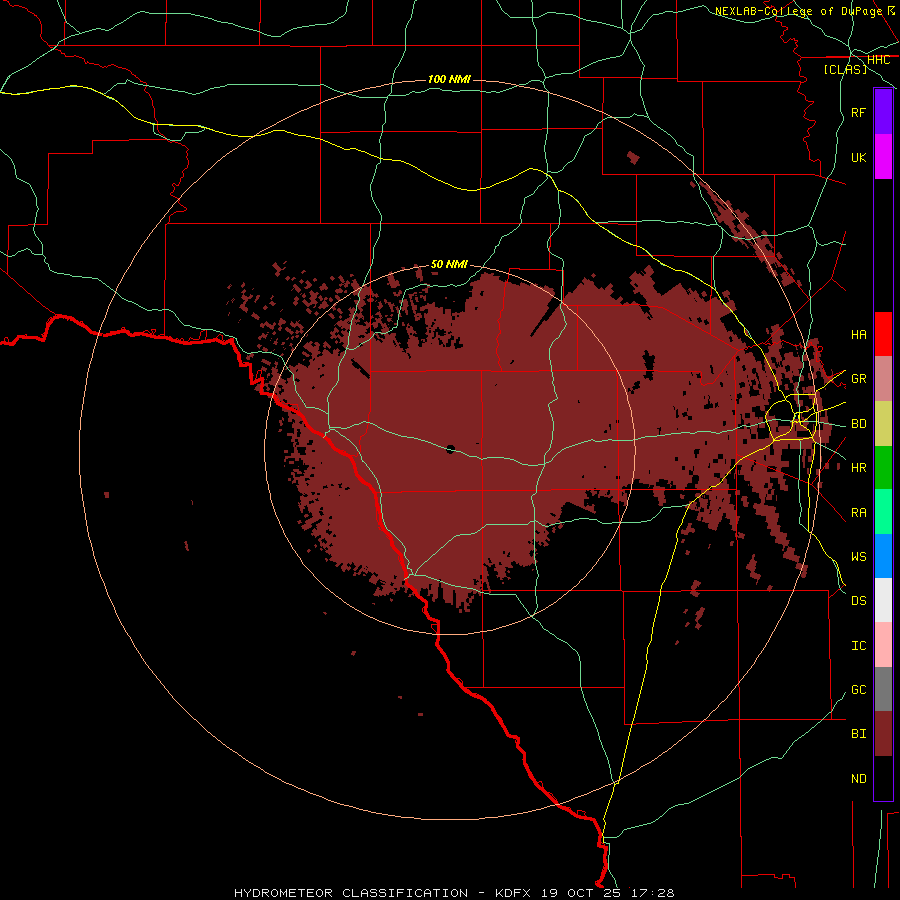
Task: Click the 50 NMI range ring label
Action: point(449,264)
